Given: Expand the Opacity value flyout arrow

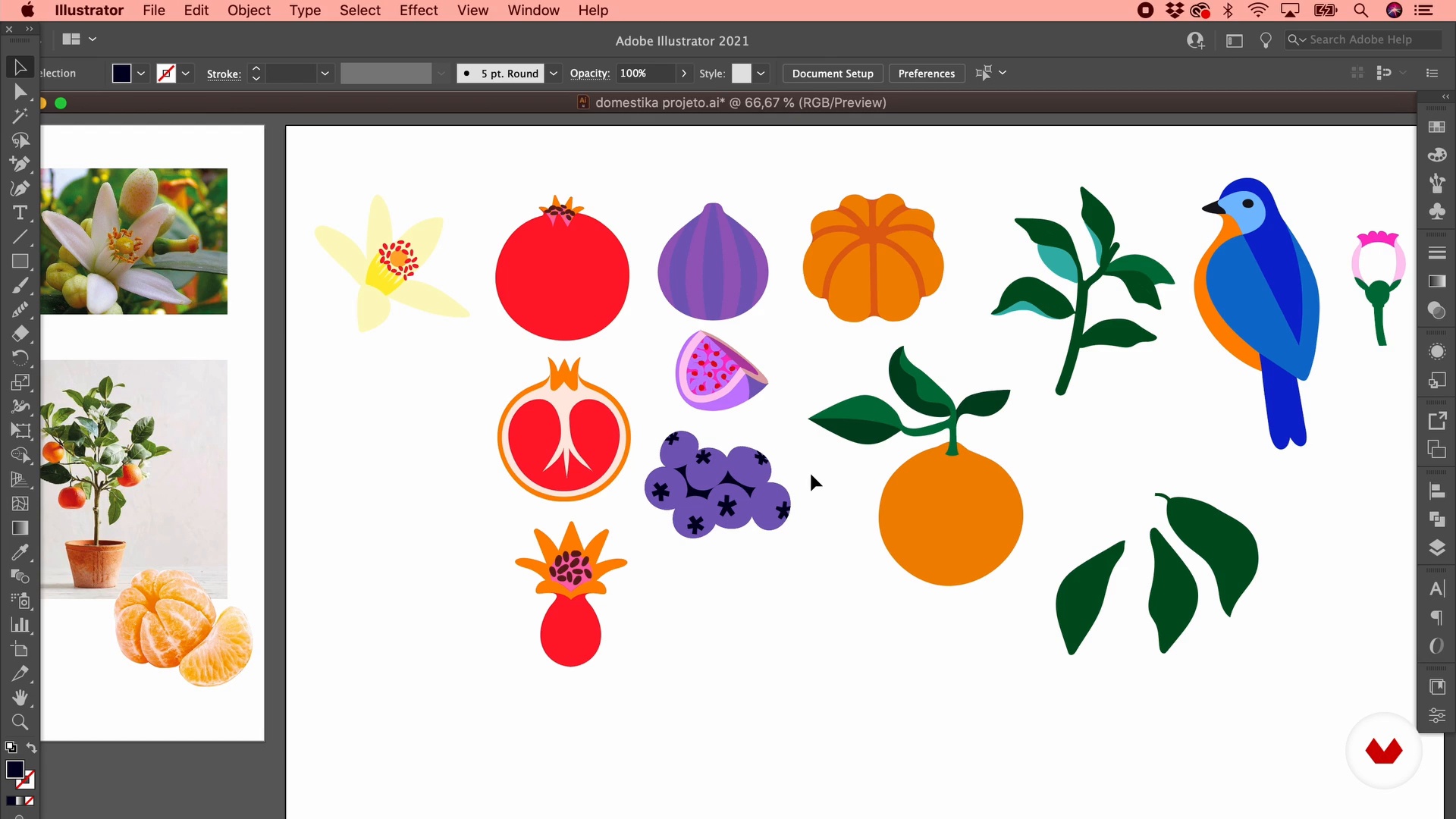Looking at the screenshot, I should click(x=684, y=74).
